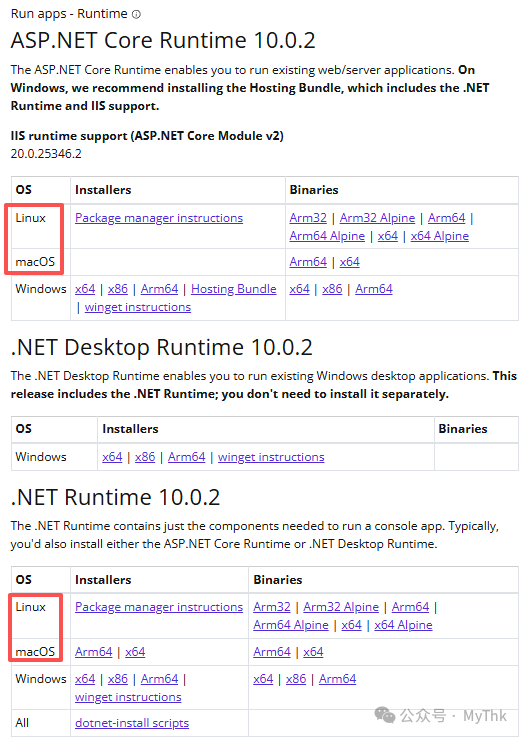This screenshot has width=523, height=737.
Task: Select the version text 20.0.25346.2
Action: click(46, 154)
